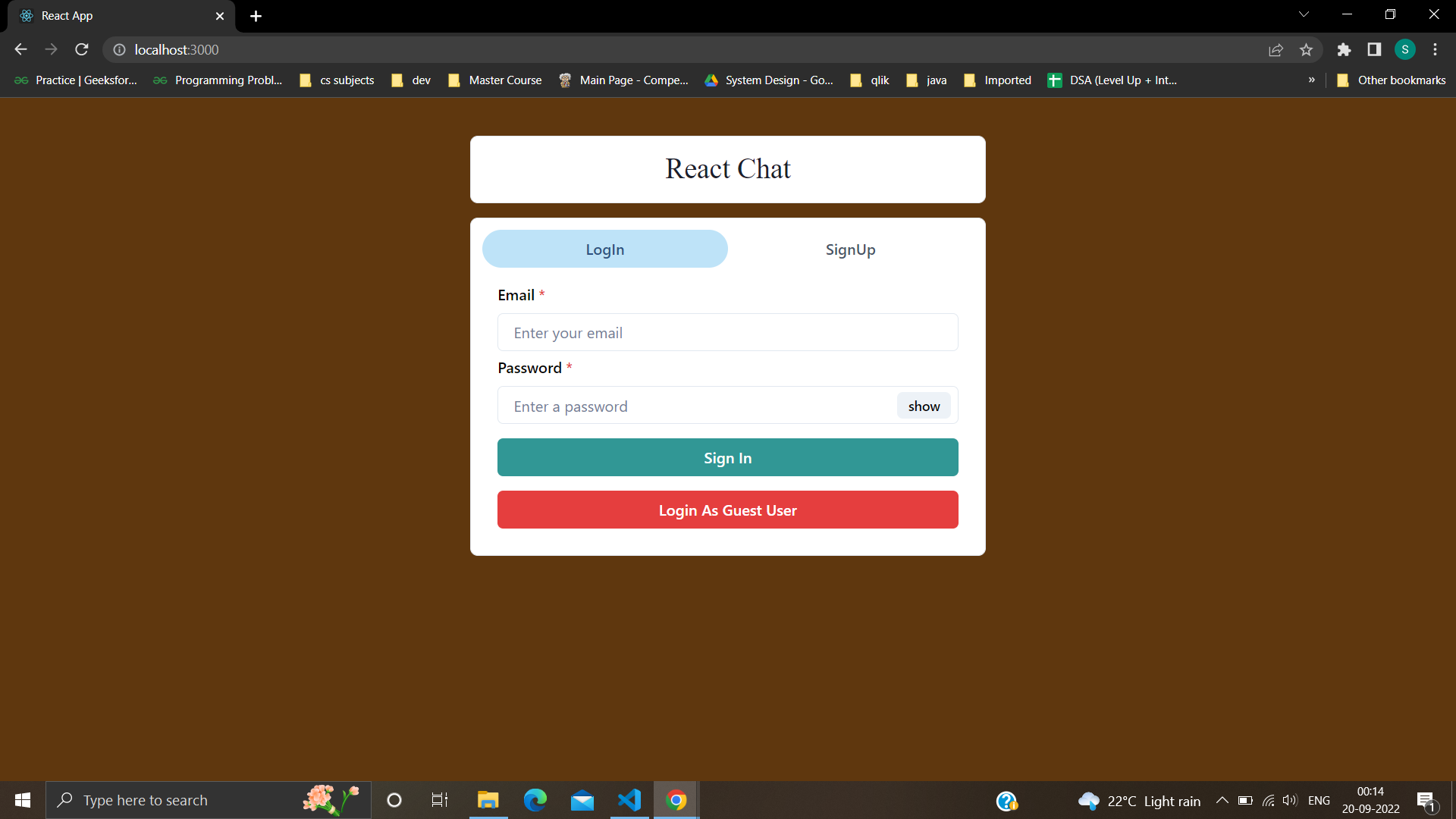Bookmark this tab with star icon
This screenshot has width=1456, height=819.
click(x=1306, y=49)
